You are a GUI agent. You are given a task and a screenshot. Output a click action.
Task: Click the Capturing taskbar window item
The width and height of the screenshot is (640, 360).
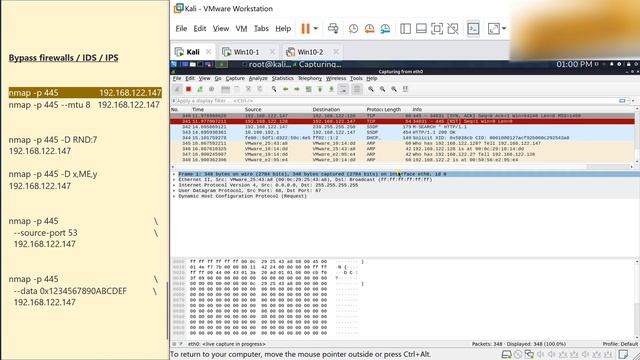tap(317, 64)
